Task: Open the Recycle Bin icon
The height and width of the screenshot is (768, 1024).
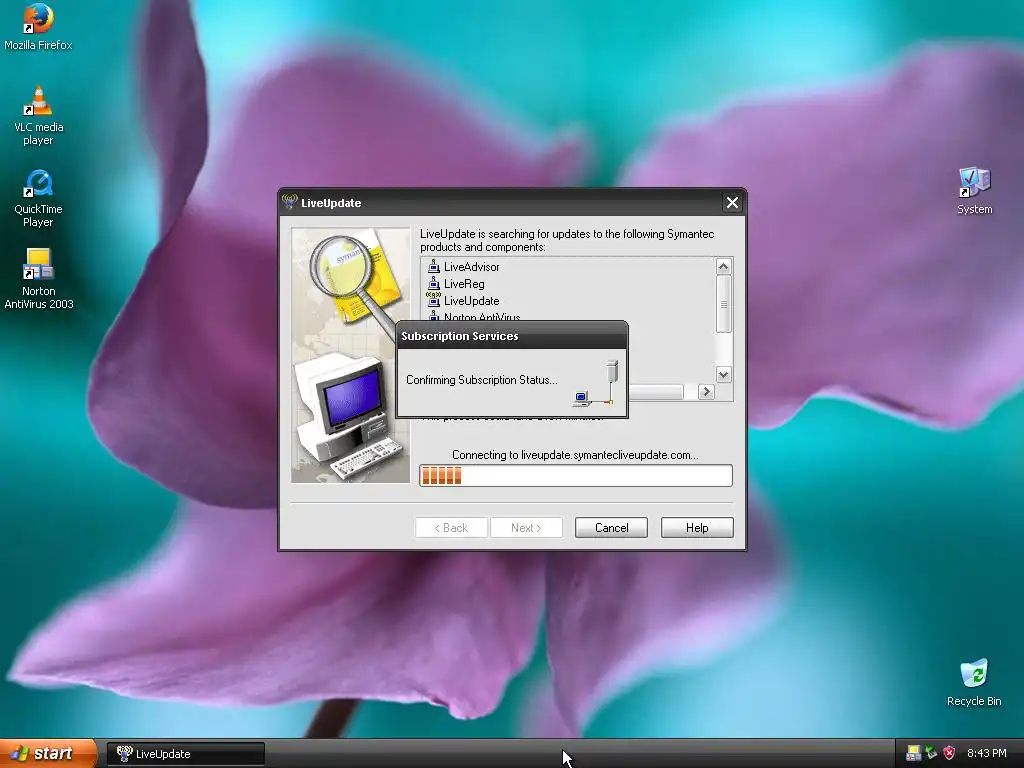Action: click(974, 682)
